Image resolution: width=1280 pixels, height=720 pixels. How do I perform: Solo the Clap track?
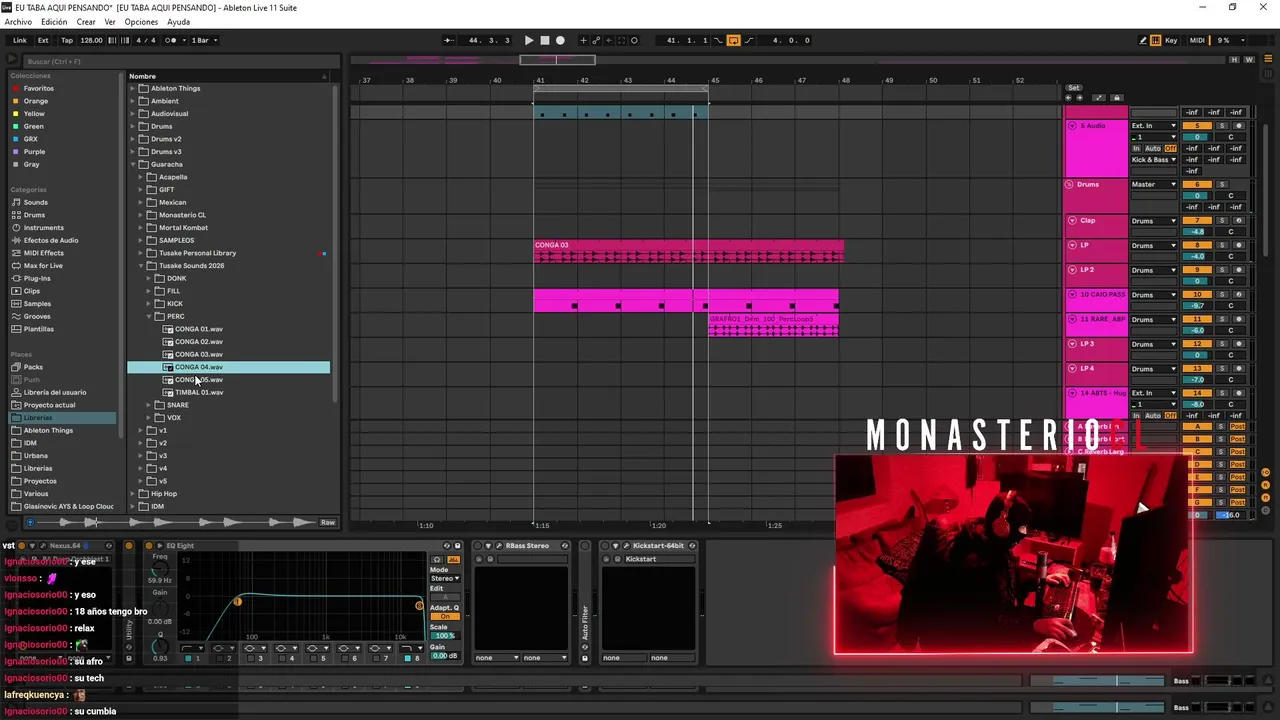point(1222,221)
